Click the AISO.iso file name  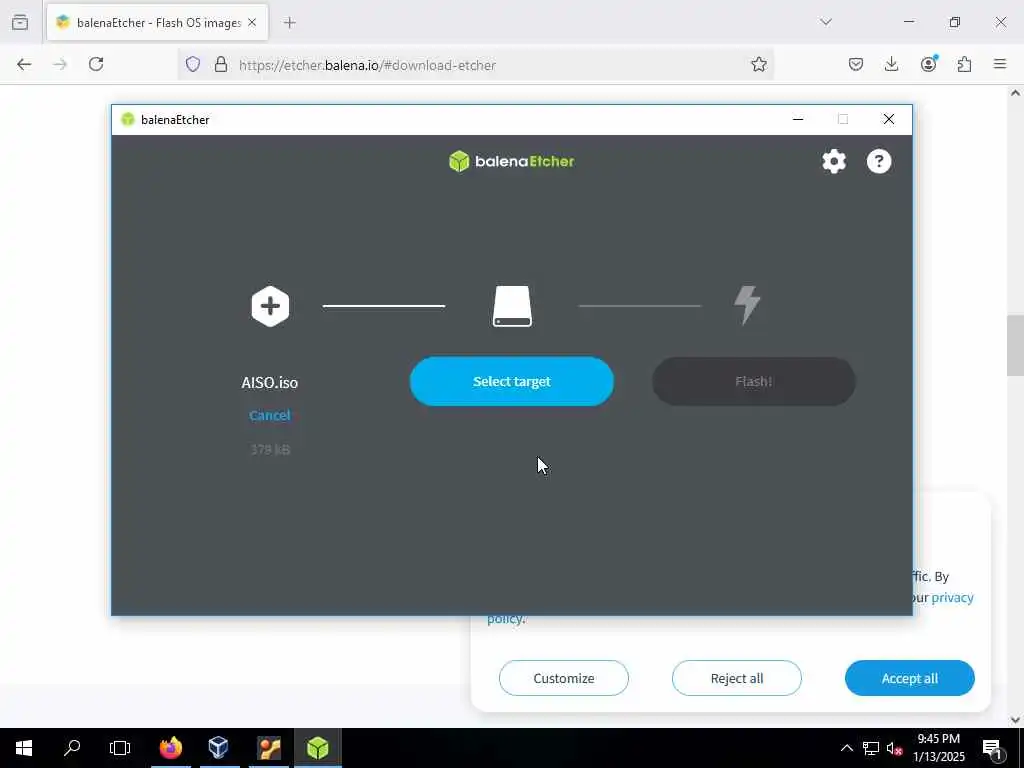270,383
